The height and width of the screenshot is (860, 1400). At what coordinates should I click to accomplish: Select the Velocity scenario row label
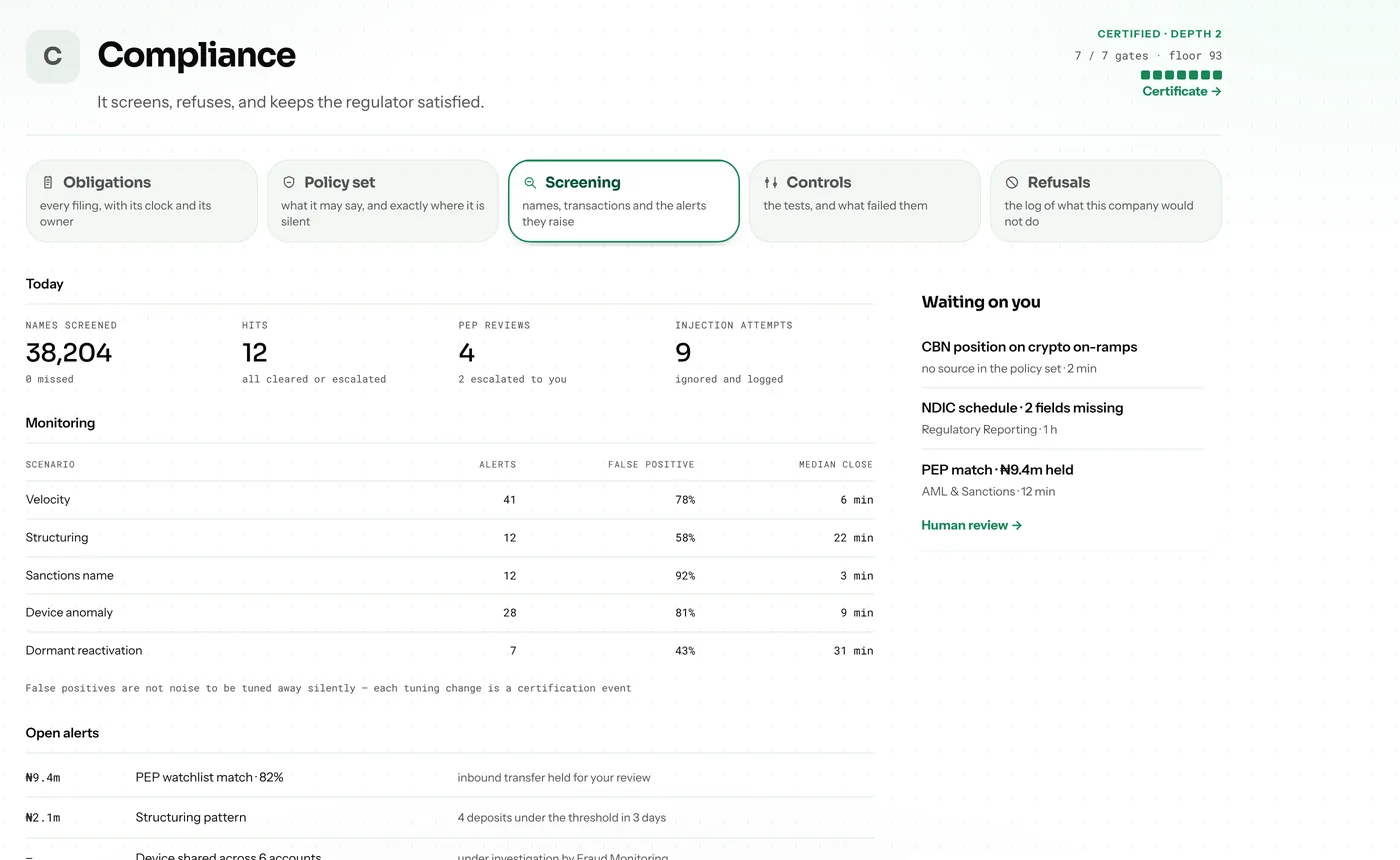coord(48,500)
